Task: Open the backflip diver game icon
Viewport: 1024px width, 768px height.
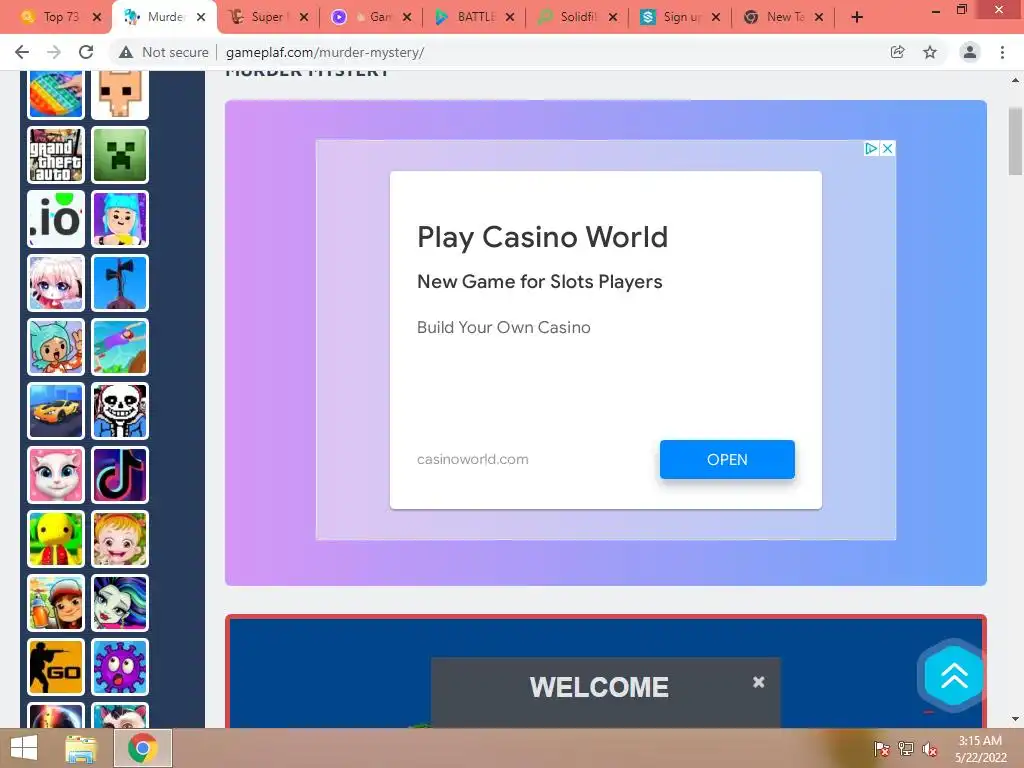Action: [120, 347]
